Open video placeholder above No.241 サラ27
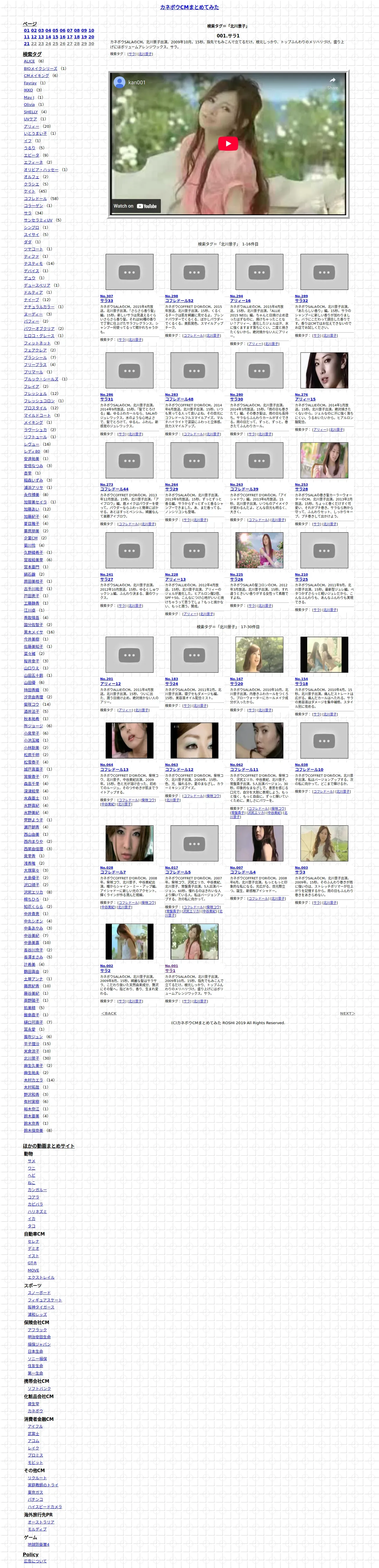The image size is (379, 1568). coord(129,551)
